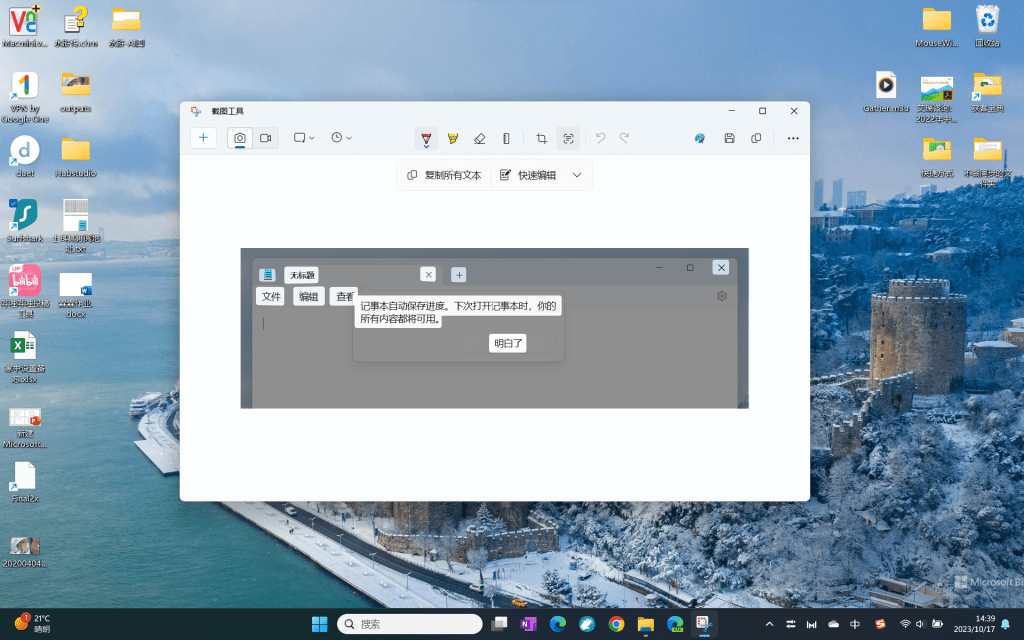Image resolution: width=1024 pixels, height=640 pixels.
Task: Start a new snip with the plus button
Action: pyautogui.click(x=203, y=138)
